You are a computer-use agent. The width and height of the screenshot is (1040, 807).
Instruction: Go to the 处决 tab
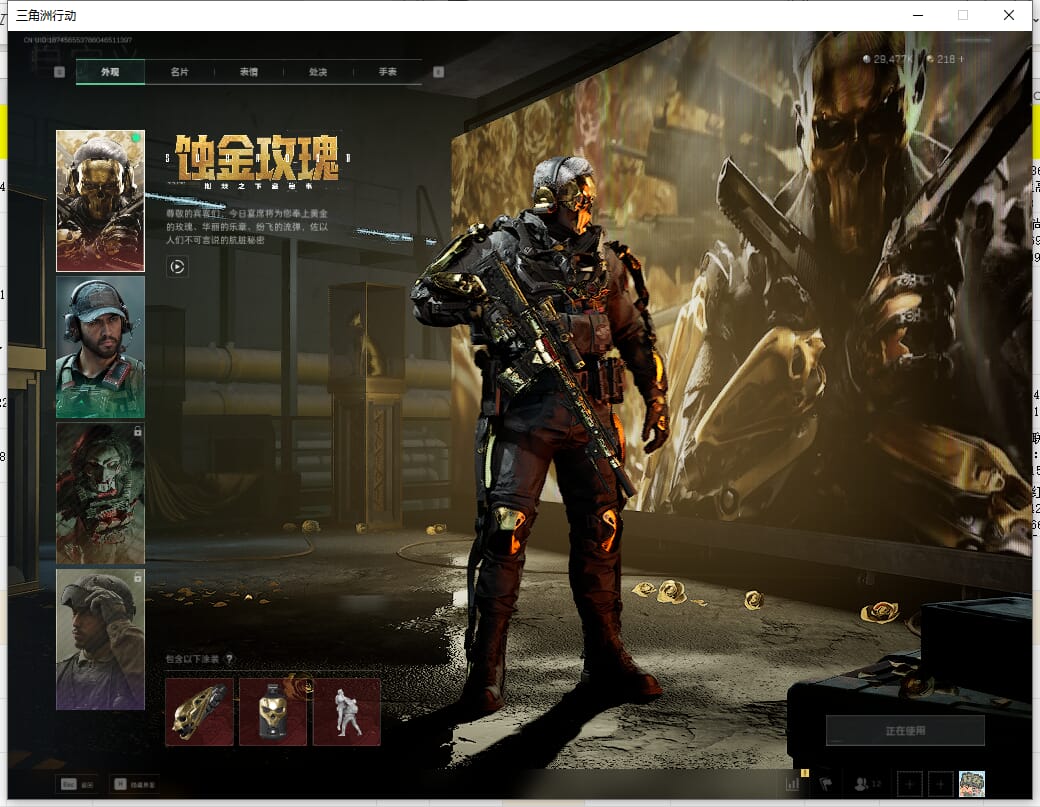tap(318, 72)
